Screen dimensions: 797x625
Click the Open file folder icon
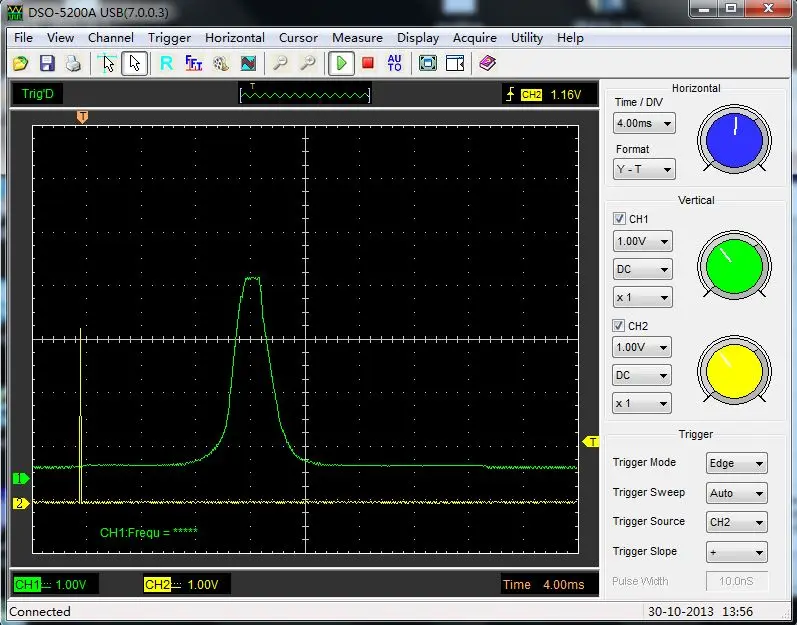20,63
